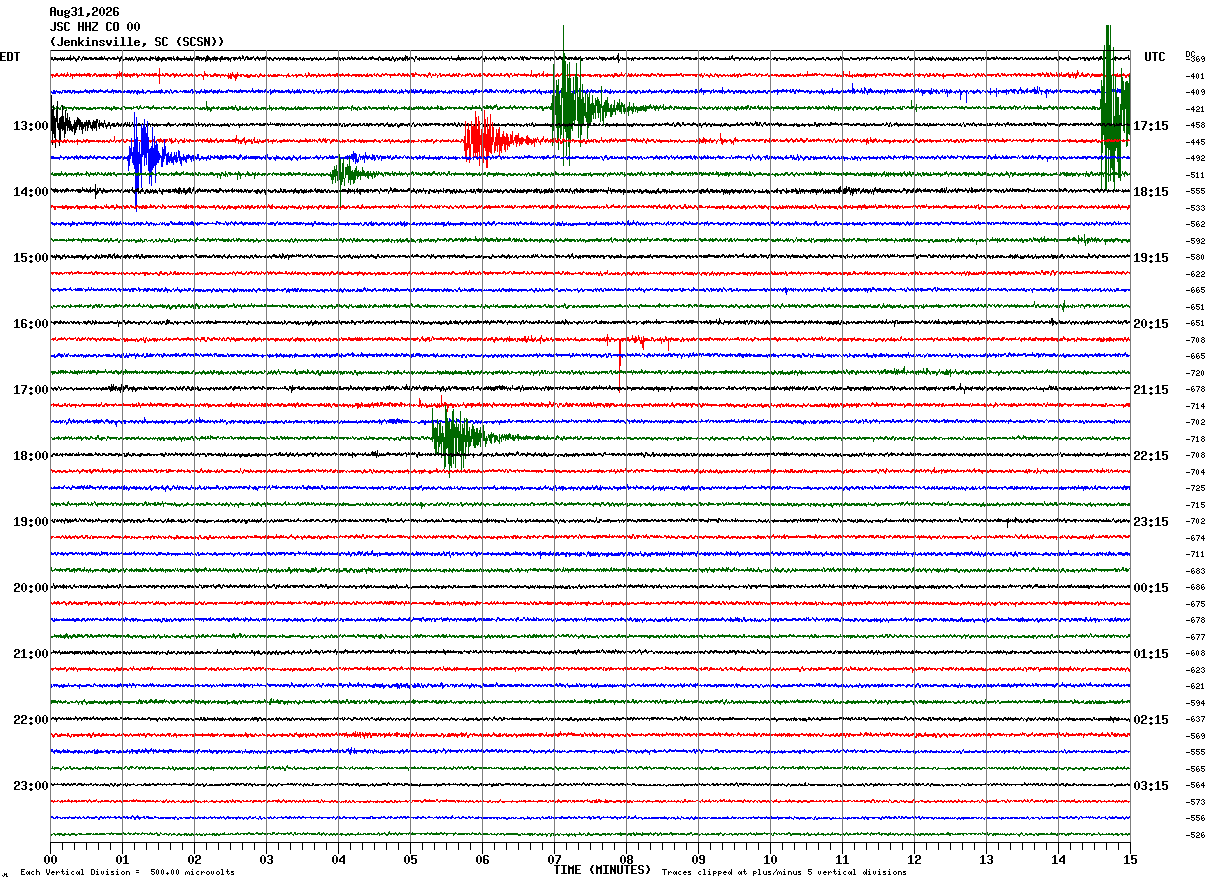Click the 03:15 UTC time label

coord(1151,786)
